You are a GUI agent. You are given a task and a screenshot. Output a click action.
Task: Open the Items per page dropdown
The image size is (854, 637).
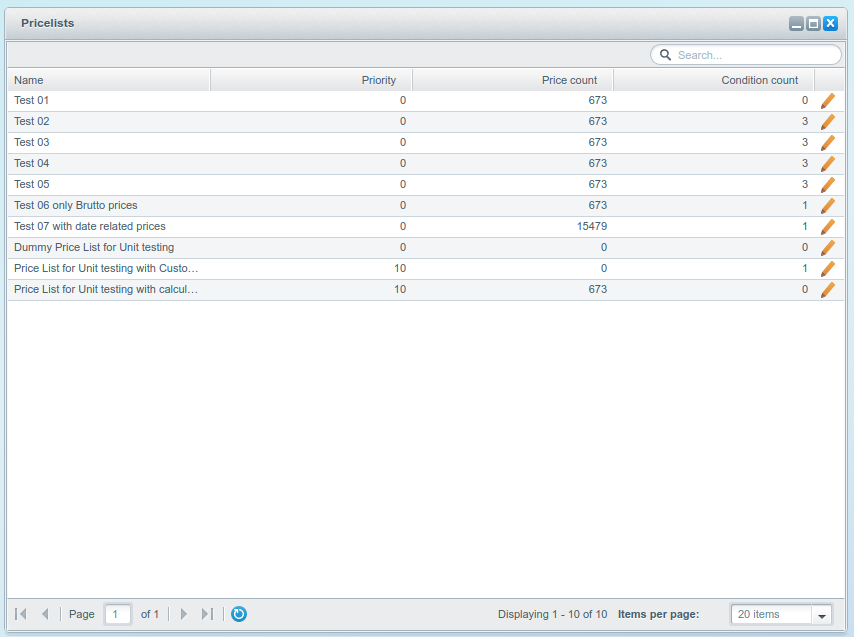pos(822,615)
